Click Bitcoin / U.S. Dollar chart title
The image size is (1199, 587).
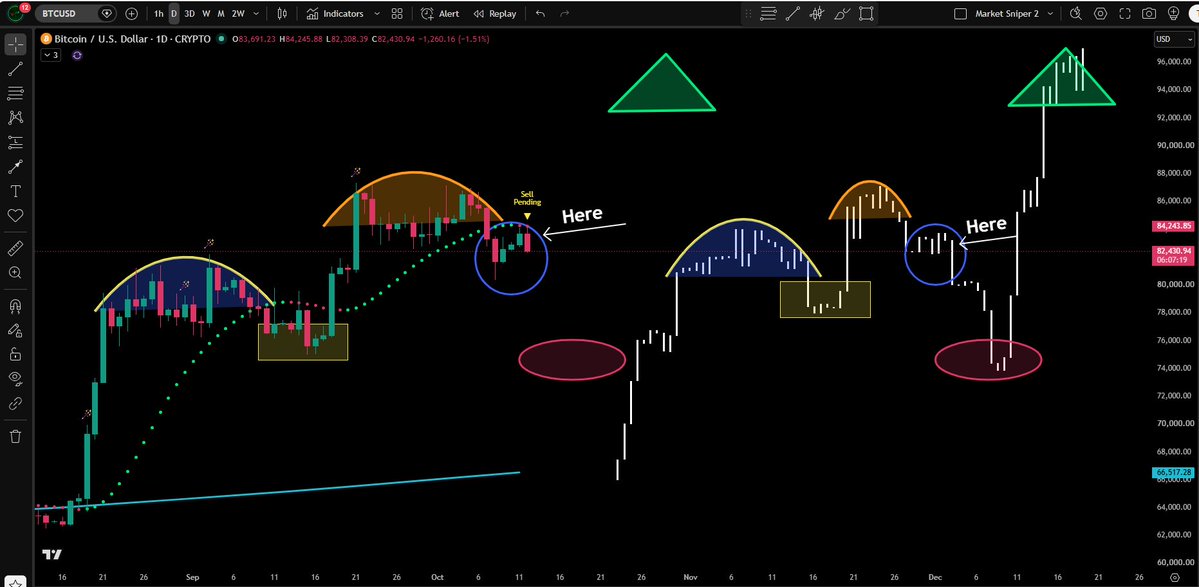[x=131, y=38]
